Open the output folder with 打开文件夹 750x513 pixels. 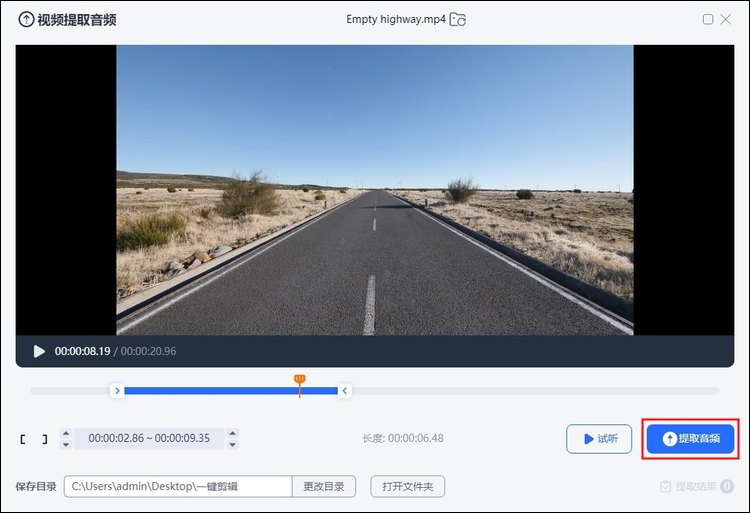(407, 487)
